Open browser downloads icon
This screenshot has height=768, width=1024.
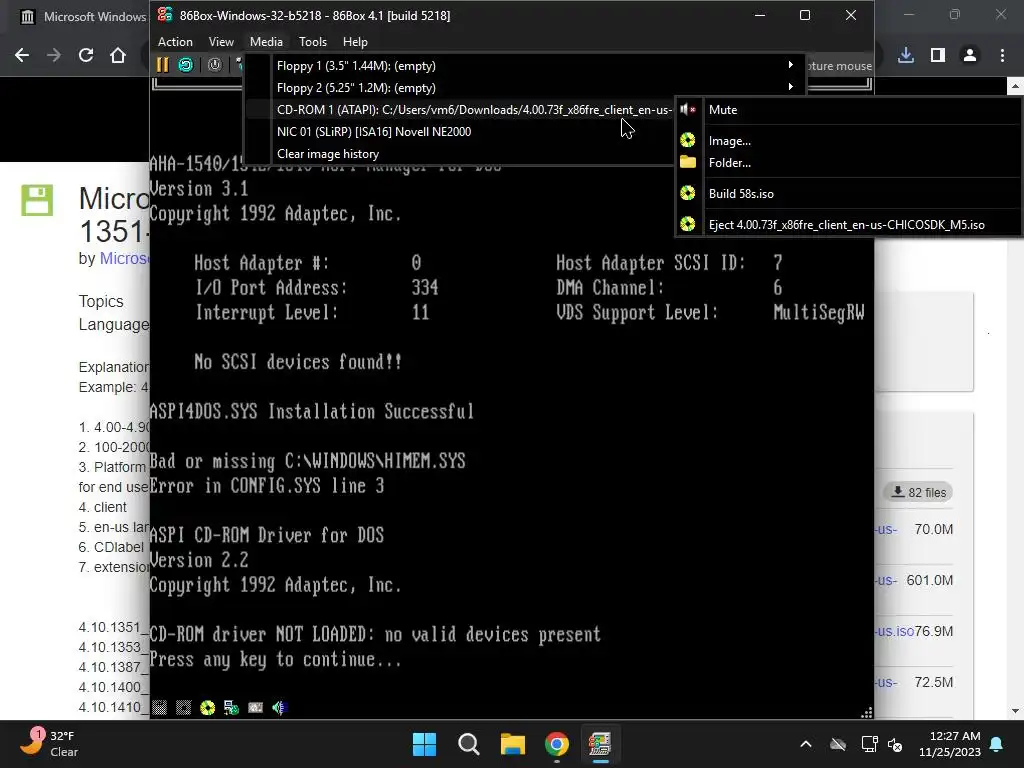coord(906,56)
